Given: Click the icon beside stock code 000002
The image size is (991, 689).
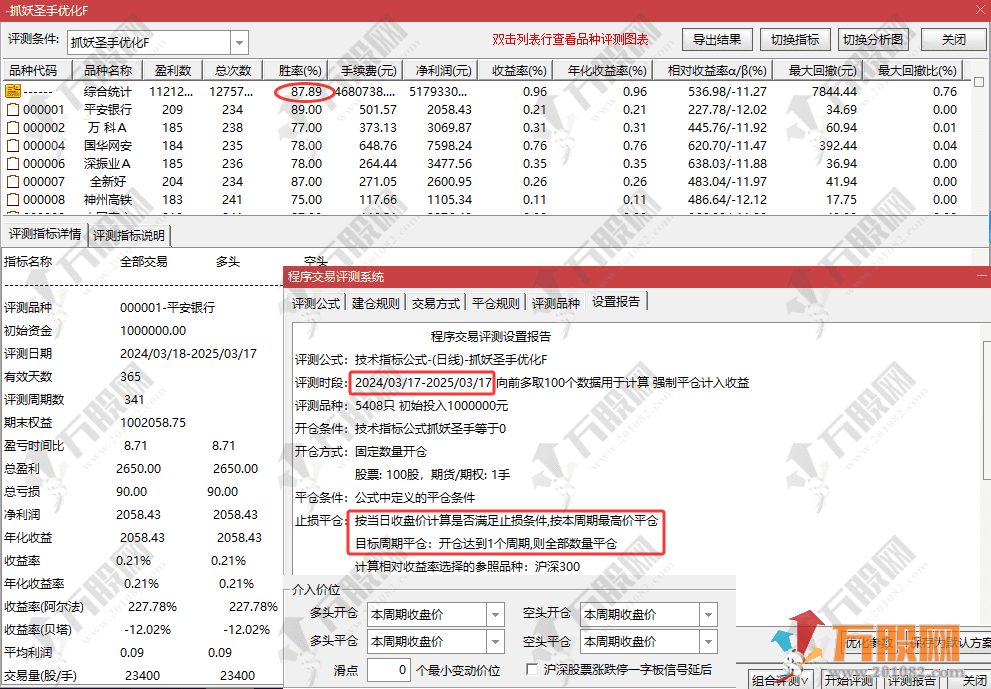Looking at the screenshot, I should coord(13,128).
